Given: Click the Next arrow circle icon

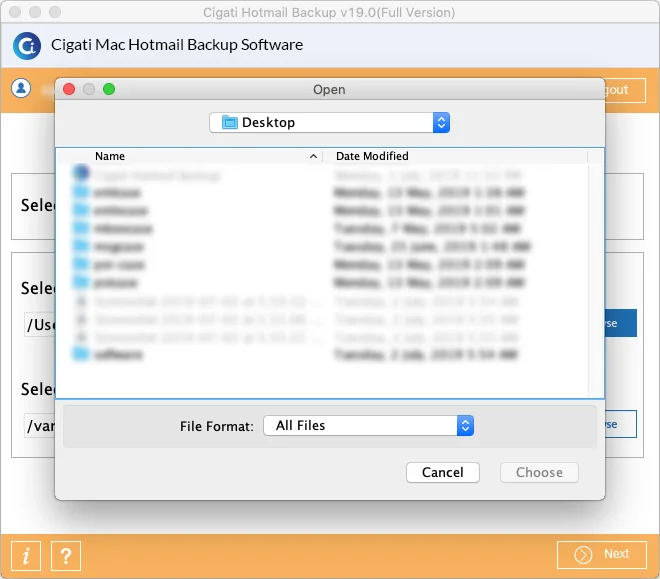Looking at the screenshot, I should coord(583,555).
